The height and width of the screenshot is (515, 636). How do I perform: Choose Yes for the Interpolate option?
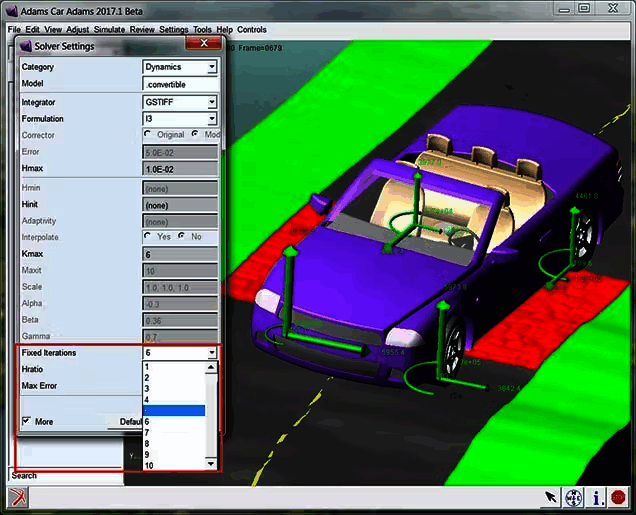click(x=148, y=237)
